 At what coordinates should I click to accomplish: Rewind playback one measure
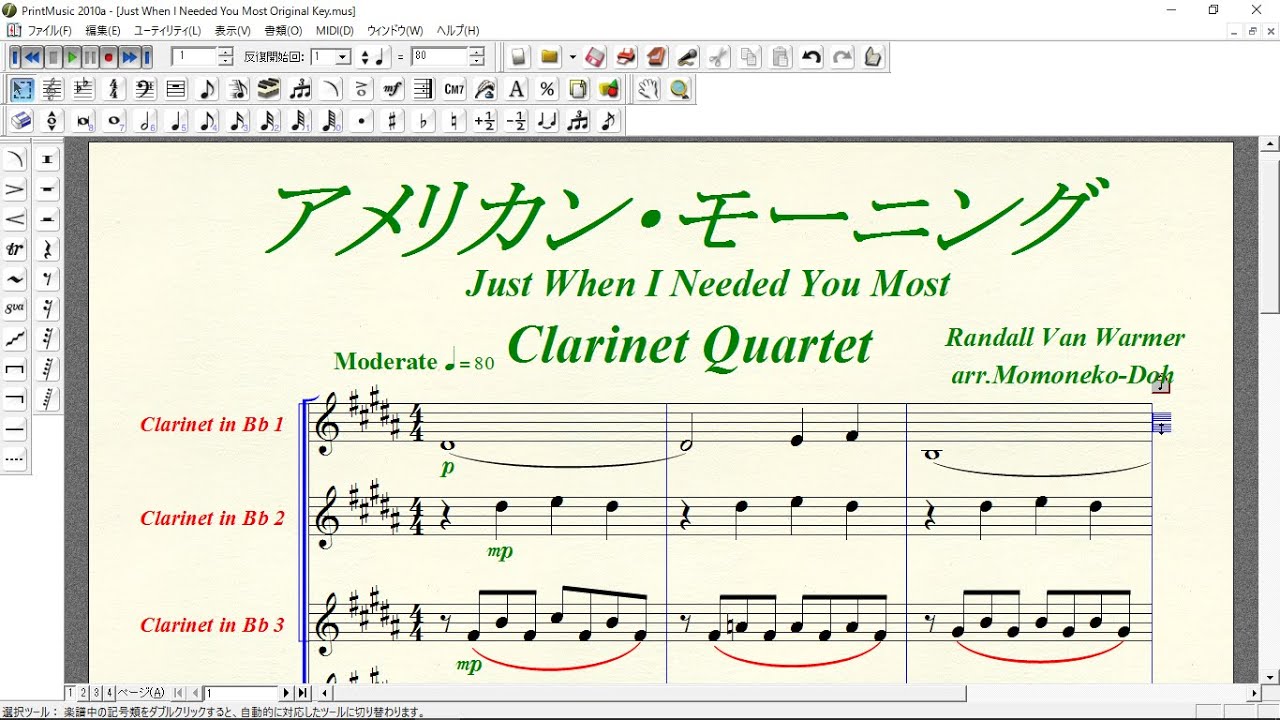point(33,57)
